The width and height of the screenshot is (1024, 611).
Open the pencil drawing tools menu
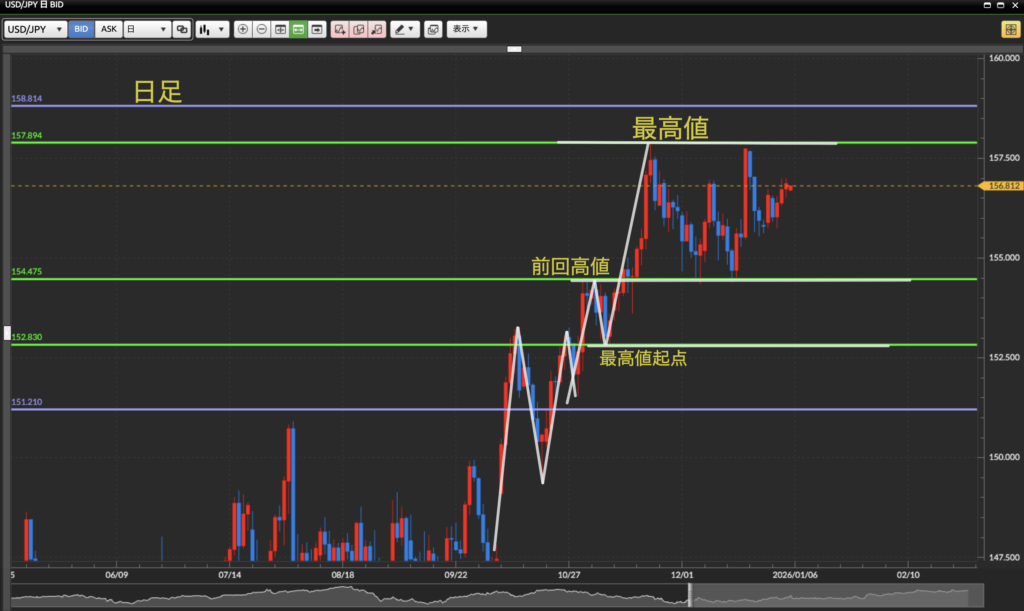405,30
